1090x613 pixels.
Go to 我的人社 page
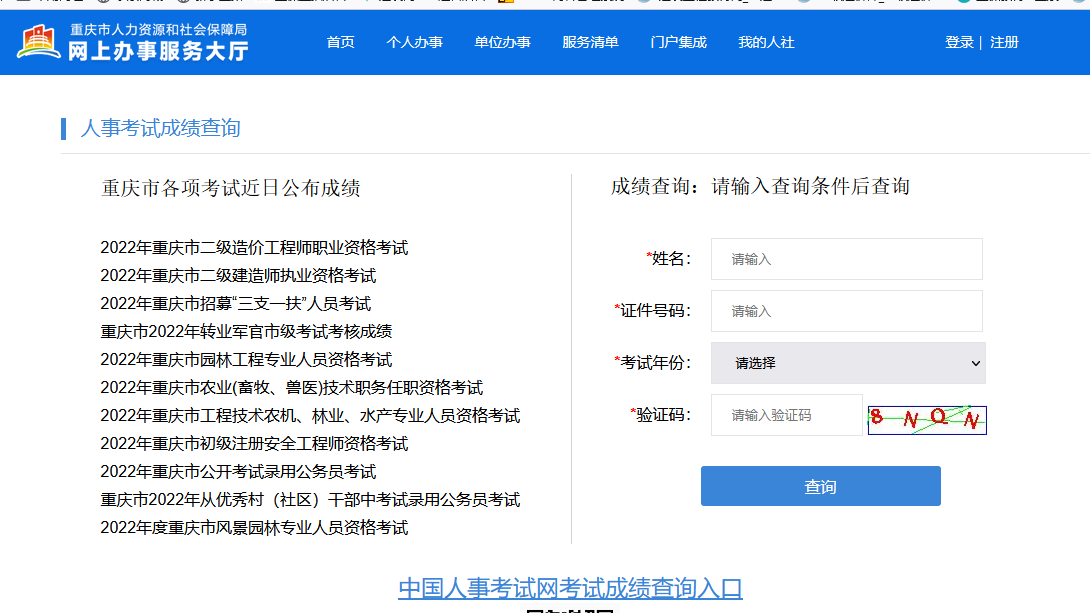coord(766,42)
